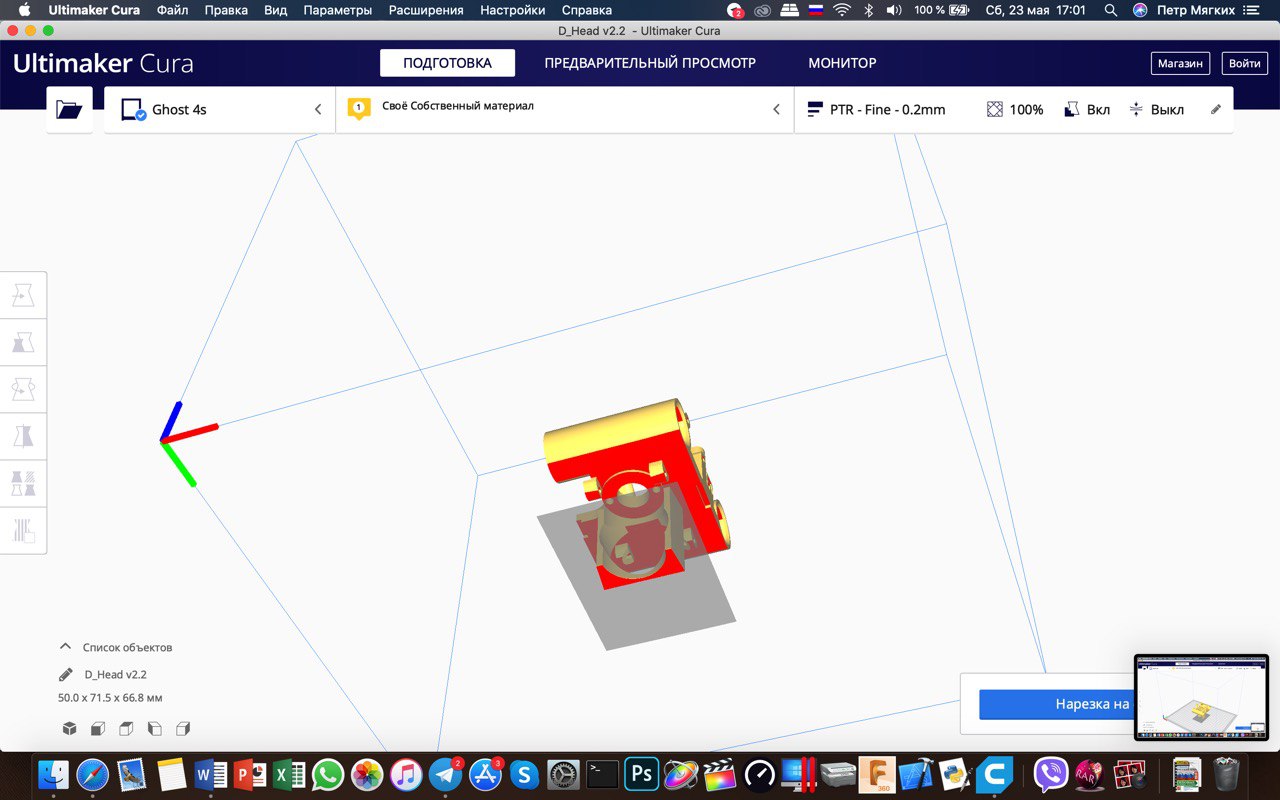Click the Wi-Fi icon in menu bar

(x=842, y=10)
